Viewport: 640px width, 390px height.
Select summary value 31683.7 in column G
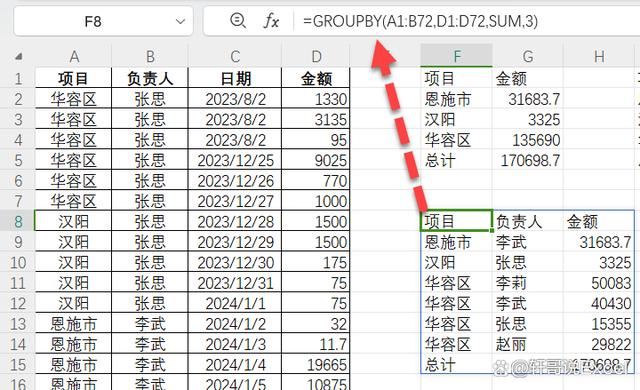528,99
